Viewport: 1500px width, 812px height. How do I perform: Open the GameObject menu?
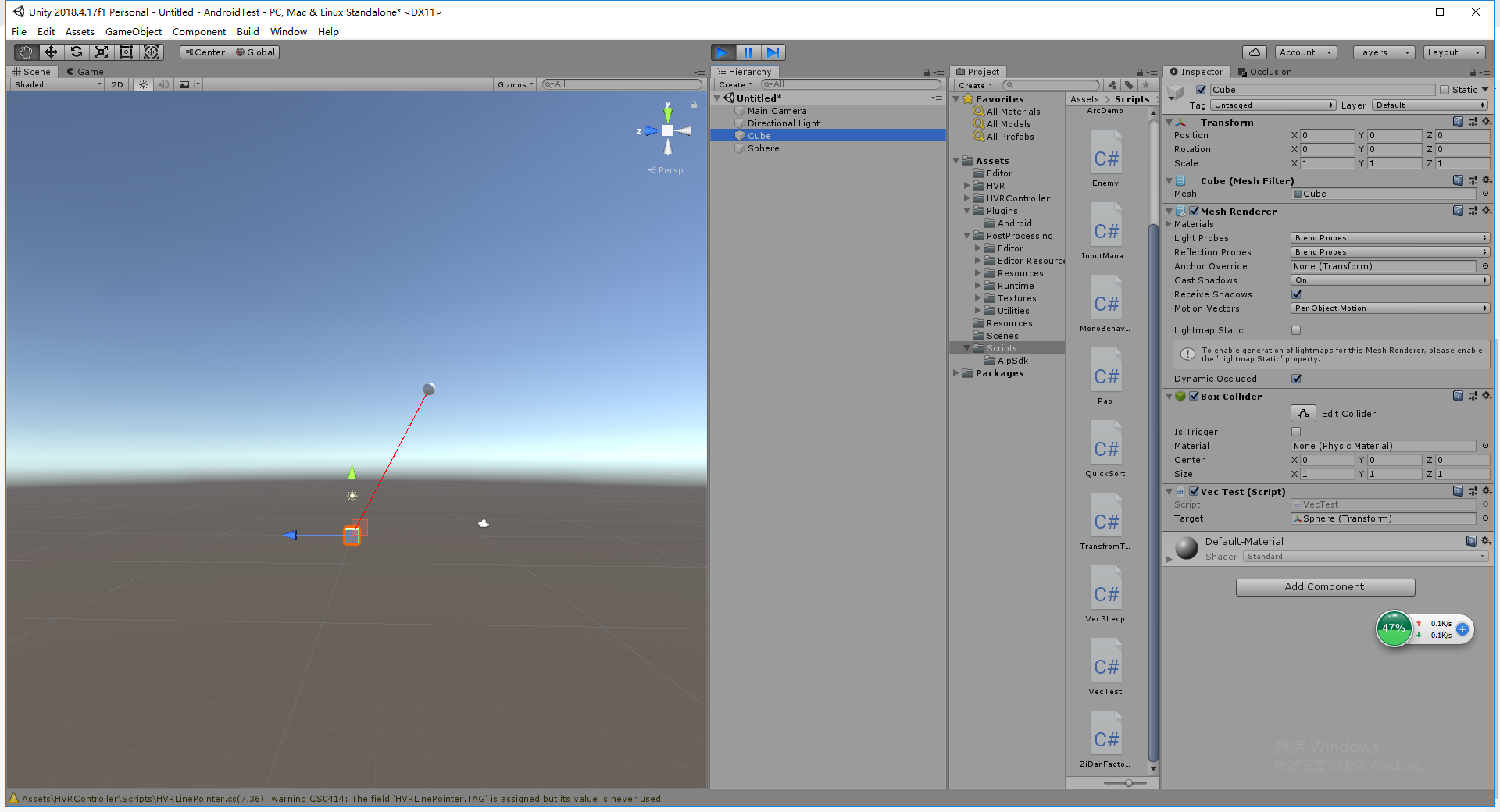(133, 31)
